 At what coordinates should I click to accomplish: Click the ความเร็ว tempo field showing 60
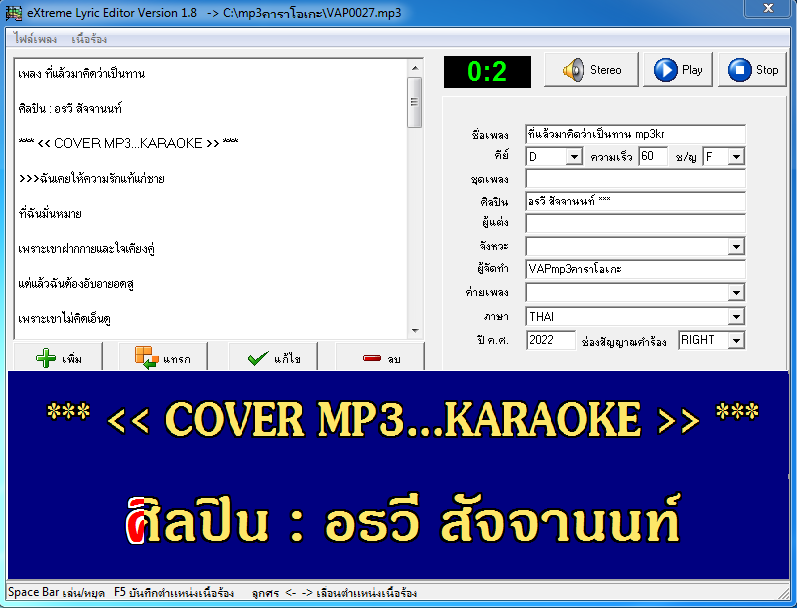coord(653,156)
